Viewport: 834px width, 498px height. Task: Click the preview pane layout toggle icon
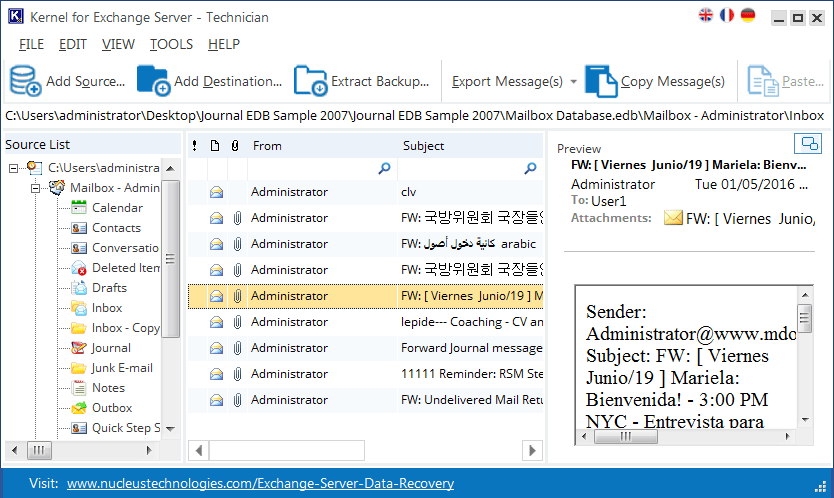tap(808, 144)
